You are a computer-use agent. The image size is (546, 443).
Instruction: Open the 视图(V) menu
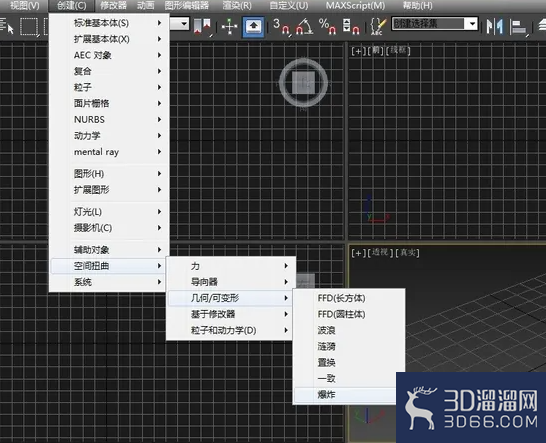pyautogui.click(x=25, y=6)
